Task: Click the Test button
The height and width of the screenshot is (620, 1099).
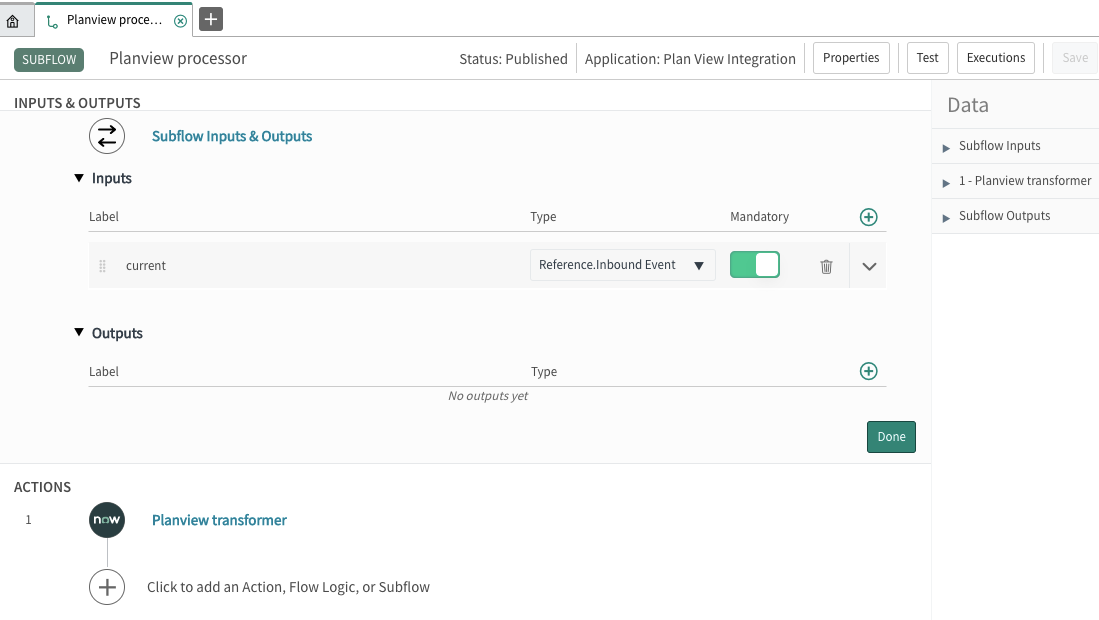Action: (x=927, y=58)
